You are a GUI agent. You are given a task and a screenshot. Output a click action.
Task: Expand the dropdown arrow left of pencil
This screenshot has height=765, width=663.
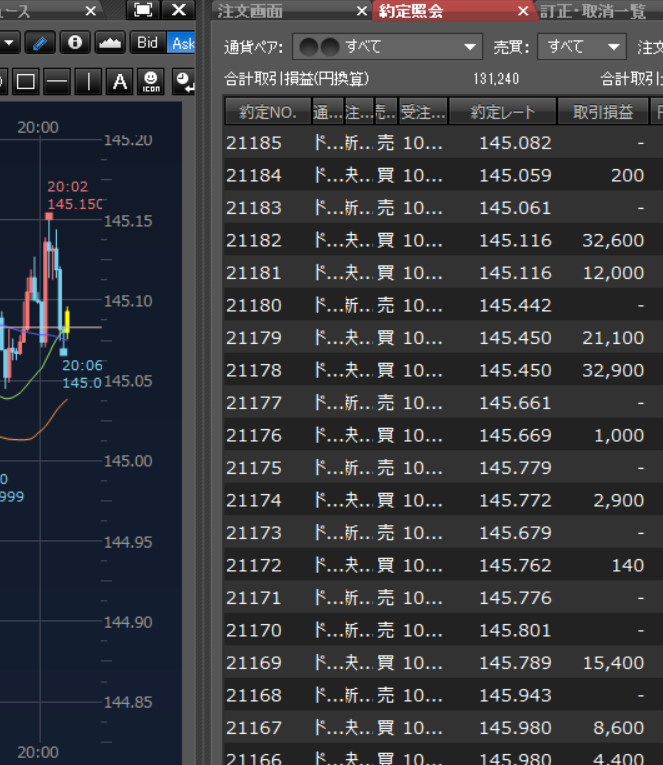(x=8, y=43)
